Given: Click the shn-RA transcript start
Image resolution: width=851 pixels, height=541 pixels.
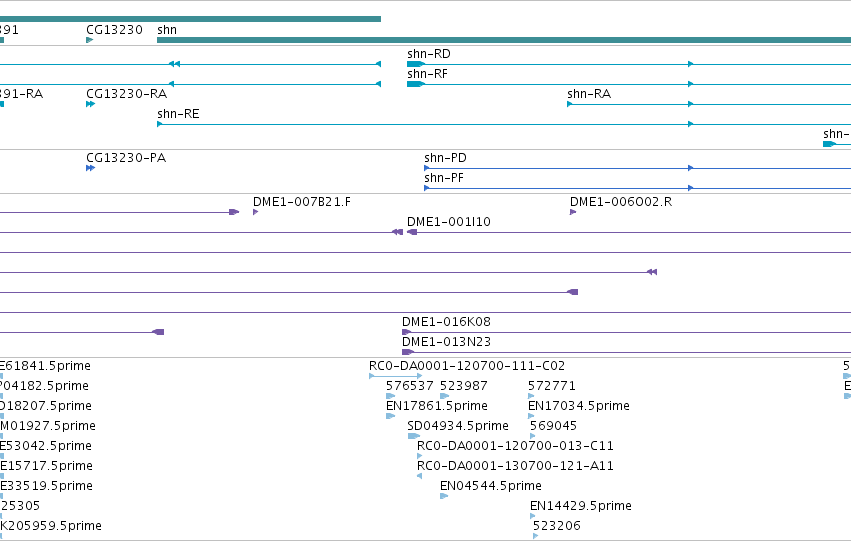Looking at the screenshot, I should [570, 104].
